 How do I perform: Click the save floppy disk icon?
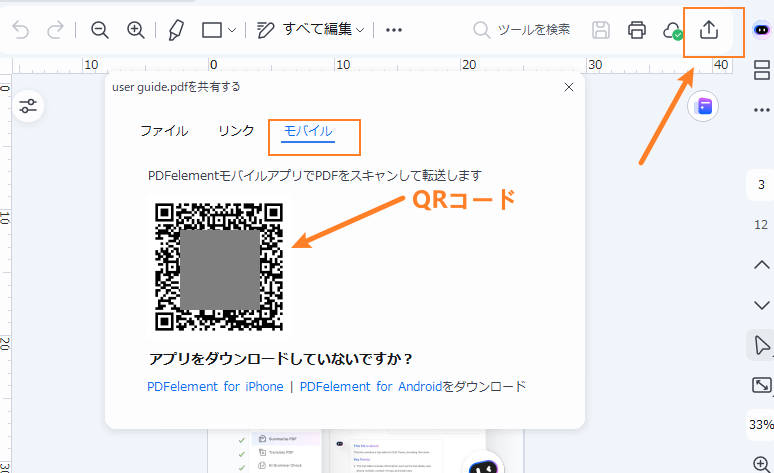coord(601,30)
